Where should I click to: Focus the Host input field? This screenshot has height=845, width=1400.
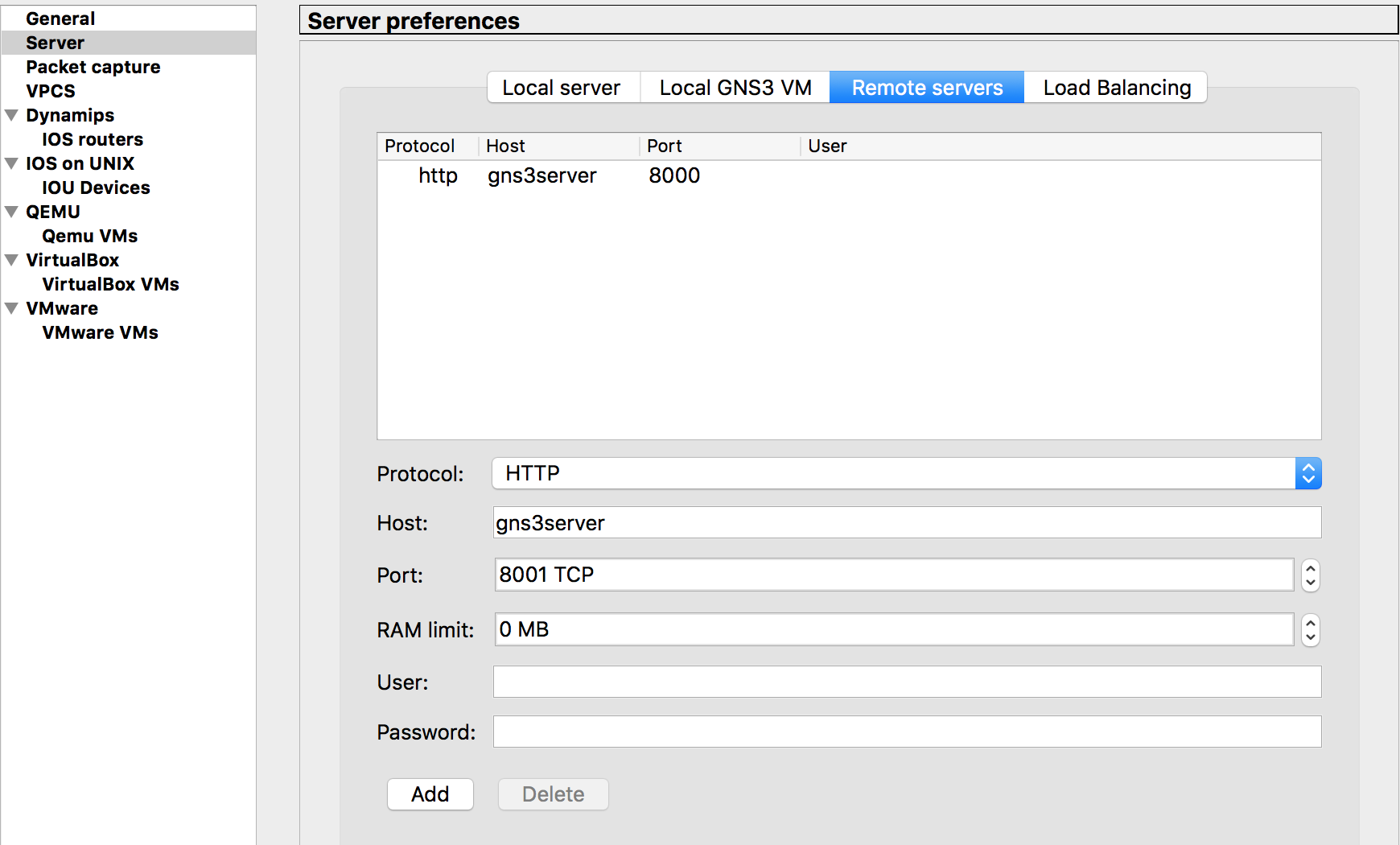[x=907, y=522]
